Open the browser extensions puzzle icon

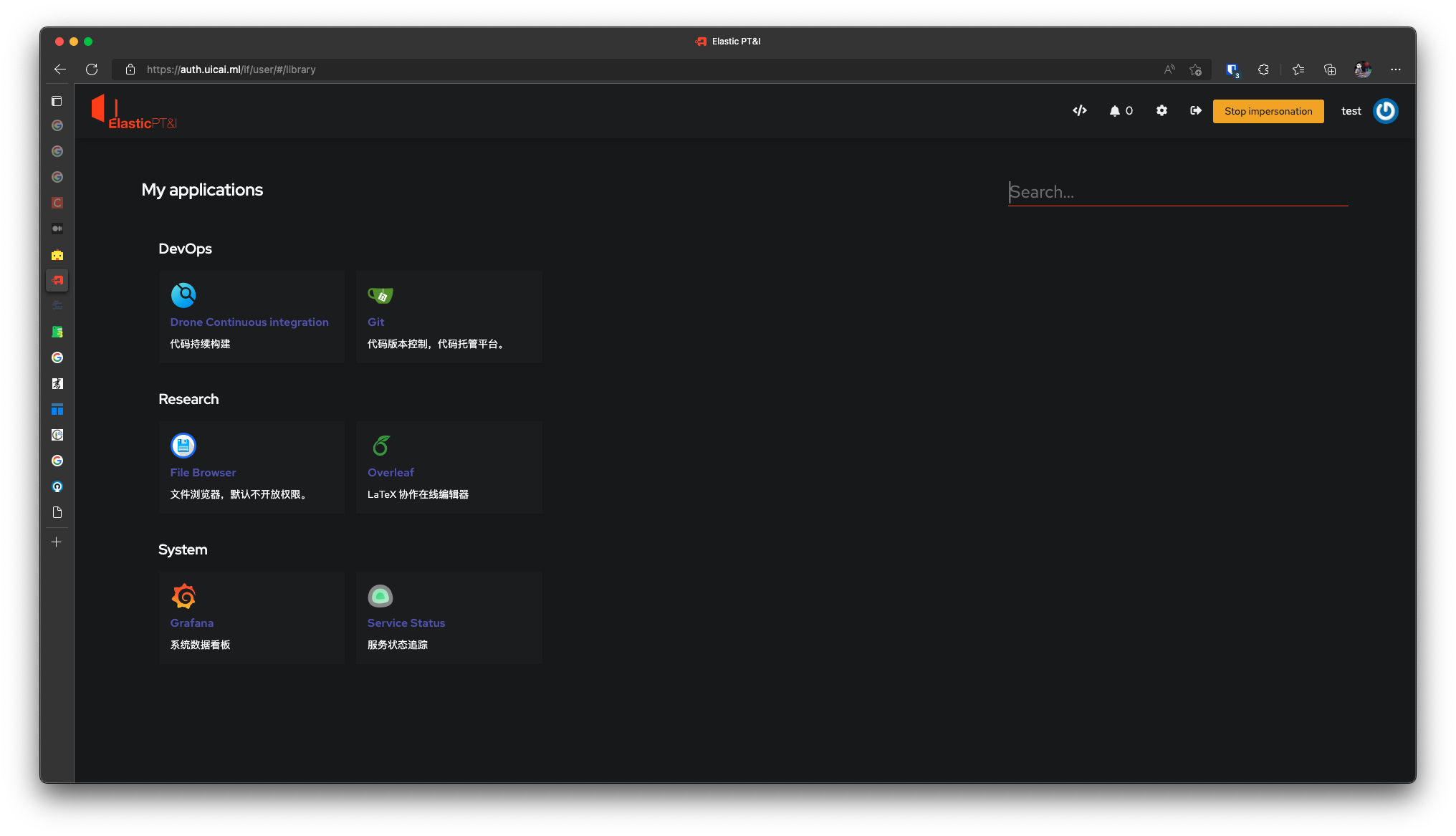(x=1263, y=69)
